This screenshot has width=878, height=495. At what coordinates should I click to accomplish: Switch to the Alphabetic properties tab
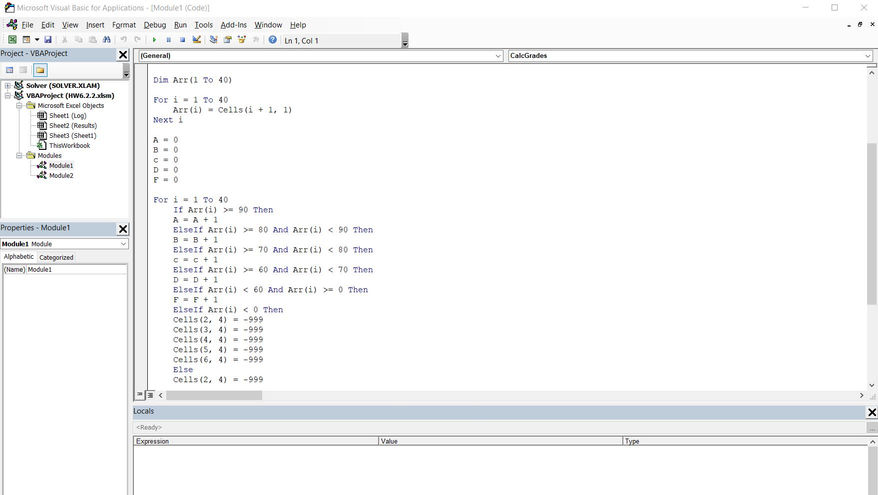pyautogui.click(x=19, y=256)
